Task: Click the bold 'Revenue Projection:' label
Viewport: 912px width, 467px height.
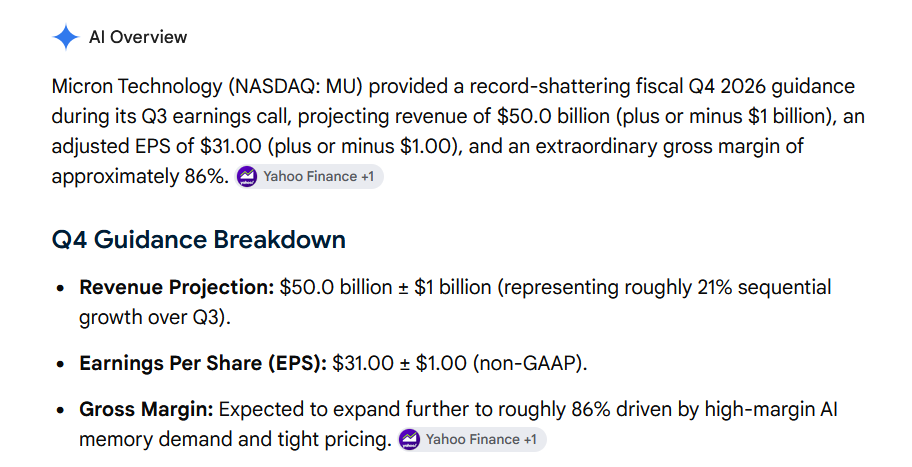Action: click(176, 287)
